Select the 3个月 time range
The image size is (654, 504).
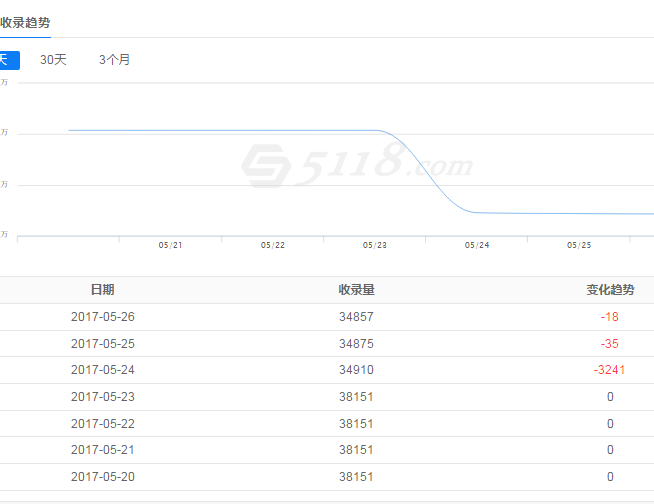tap(114, 60)
